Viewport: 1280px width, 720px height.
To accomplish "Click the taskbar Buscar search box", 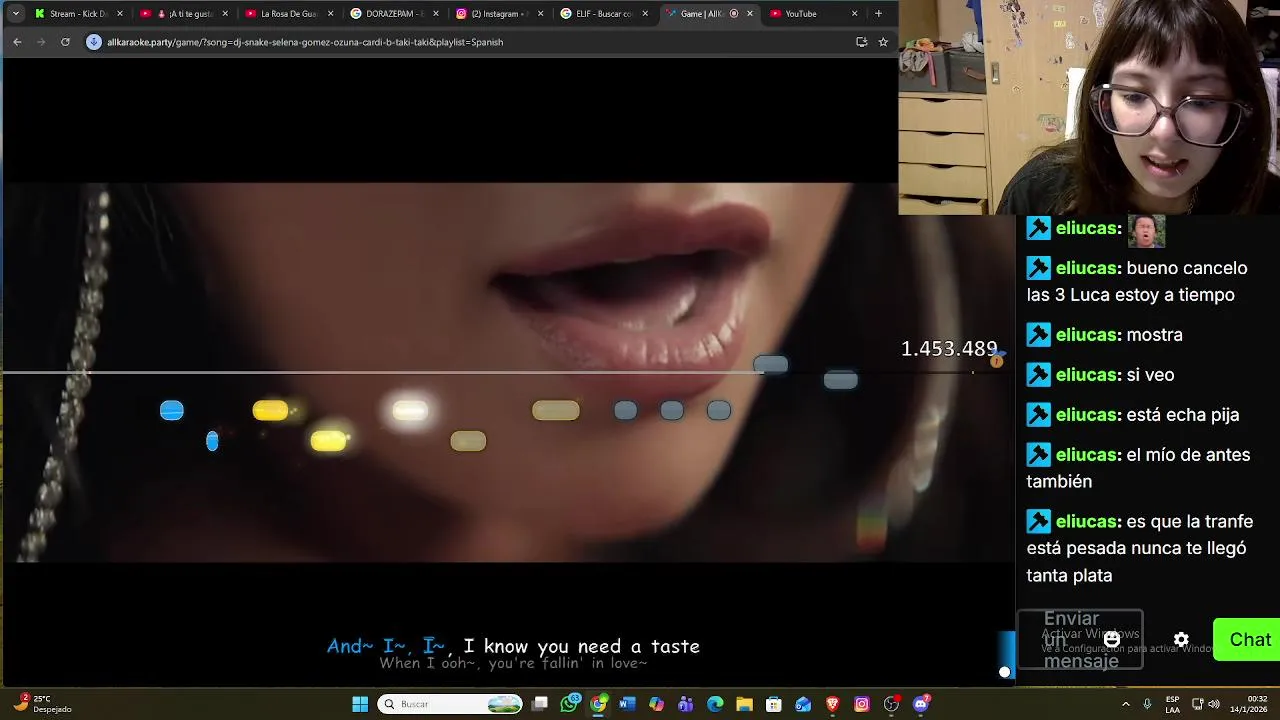I will (x=450, y=704).
